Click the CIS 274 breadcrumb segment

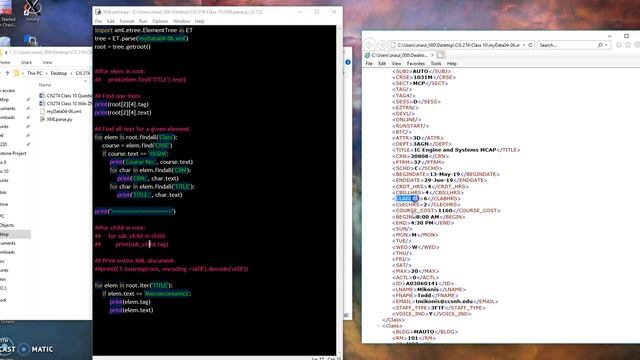83,73
